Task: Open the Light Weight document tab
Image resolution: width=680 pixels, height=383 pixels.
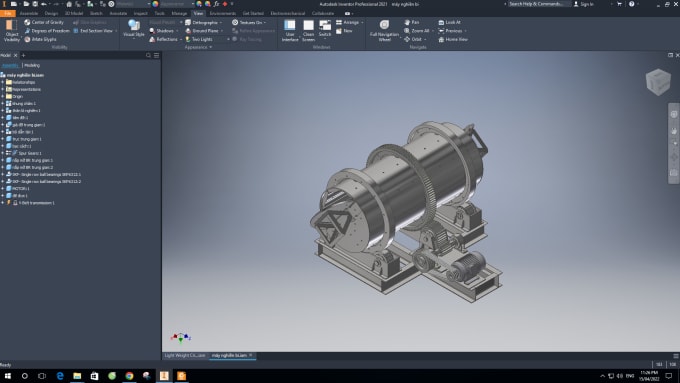Action: 185,355
